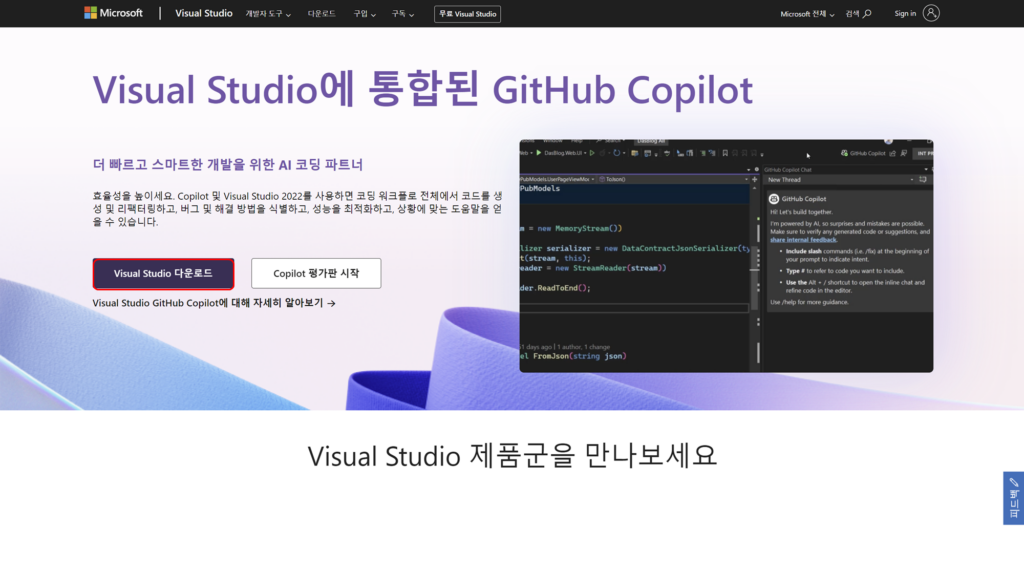The image size is (1024, 570).
Task: Click the subtitle 더 빠르고 스마트한 개발을 위한 AI 코딩 파트너
Action: click(227, 165)
